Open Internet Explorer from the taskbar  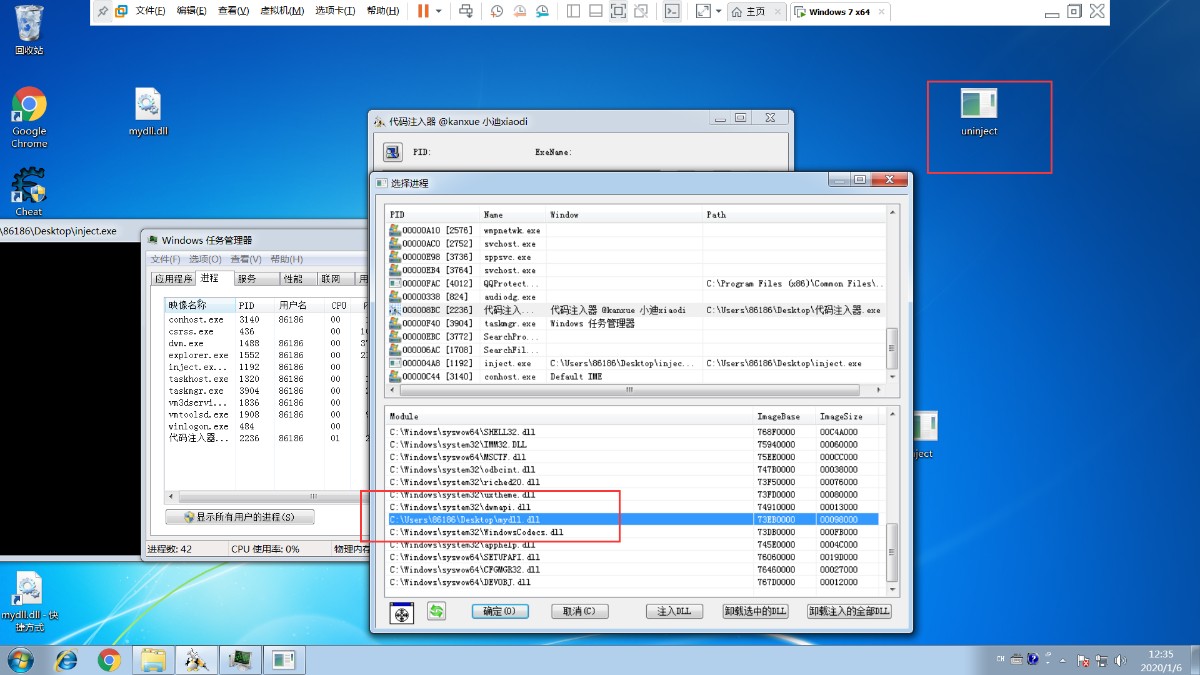click(x=66, y=660)
